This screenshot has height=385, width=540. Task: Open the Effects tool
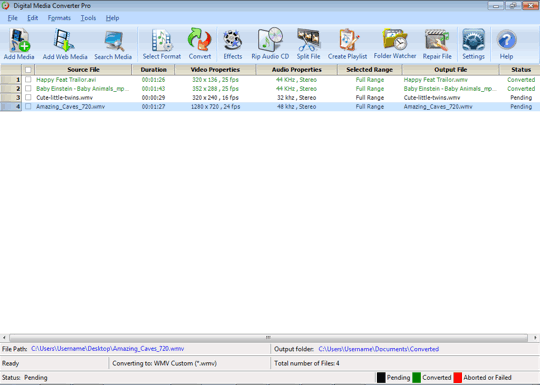click(232, 44)
